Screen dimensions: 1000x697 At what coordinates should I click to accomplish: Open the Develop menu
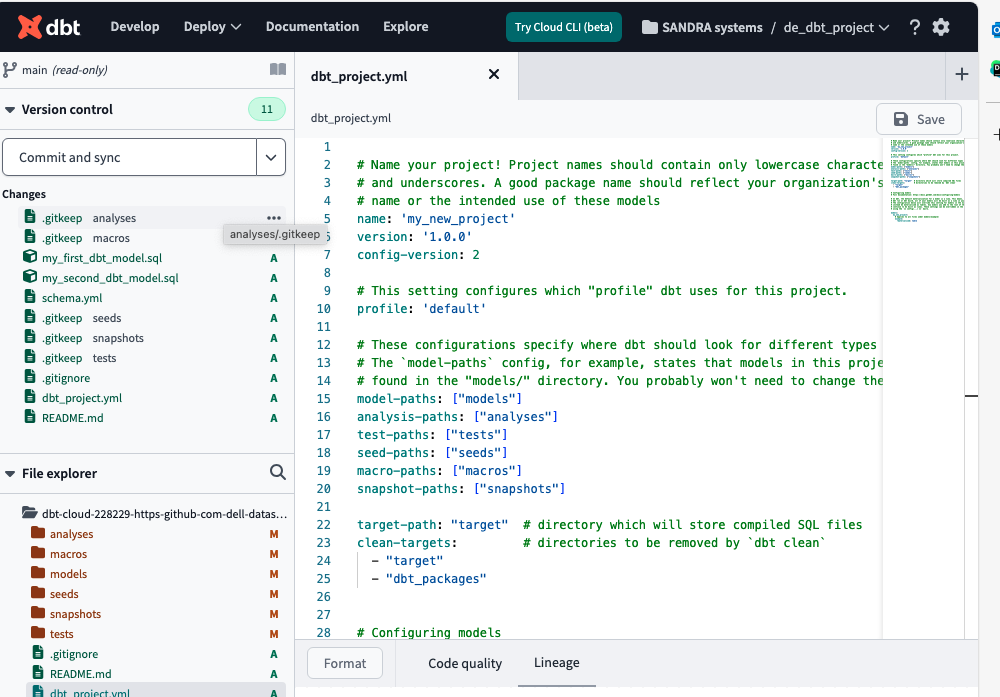[x=135, y=27]
